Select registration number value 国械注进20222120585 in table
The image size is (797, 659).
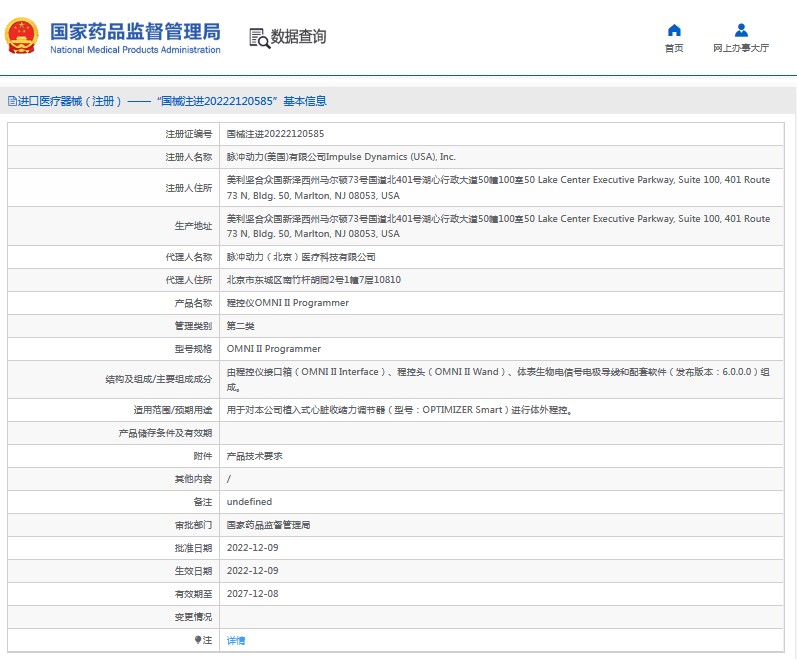point(275,134)
